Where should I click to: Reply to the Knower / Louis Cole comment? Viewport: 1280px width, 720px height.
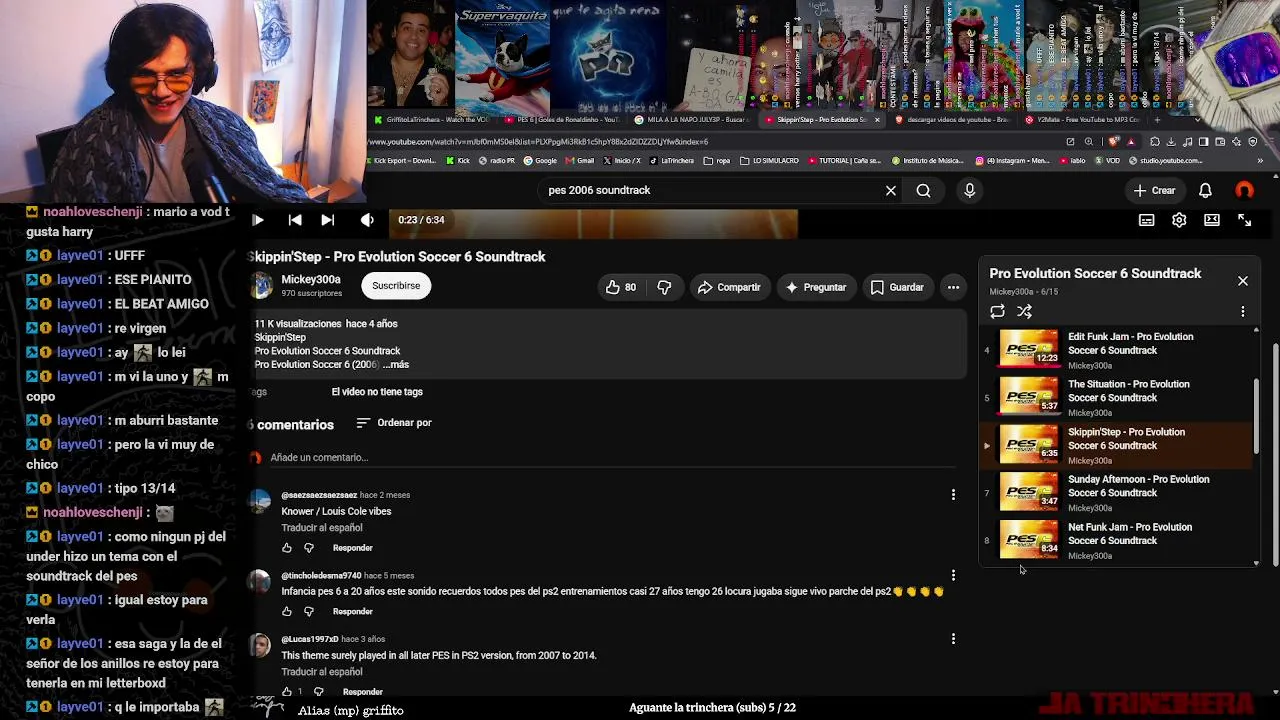[x=353, y=548]
